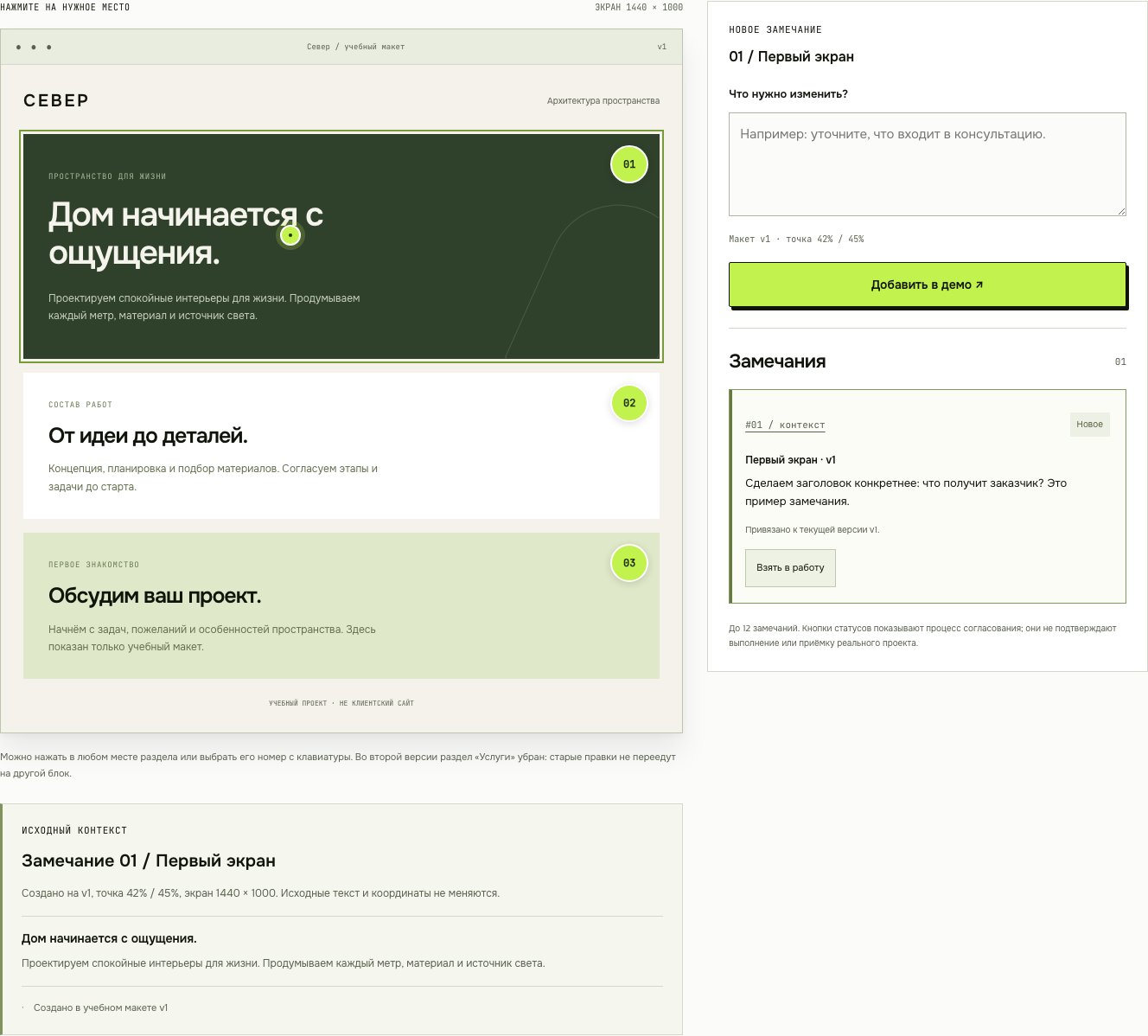Click the "Взять в работу" button
1148x1036 pixels.
coord(790,567)
